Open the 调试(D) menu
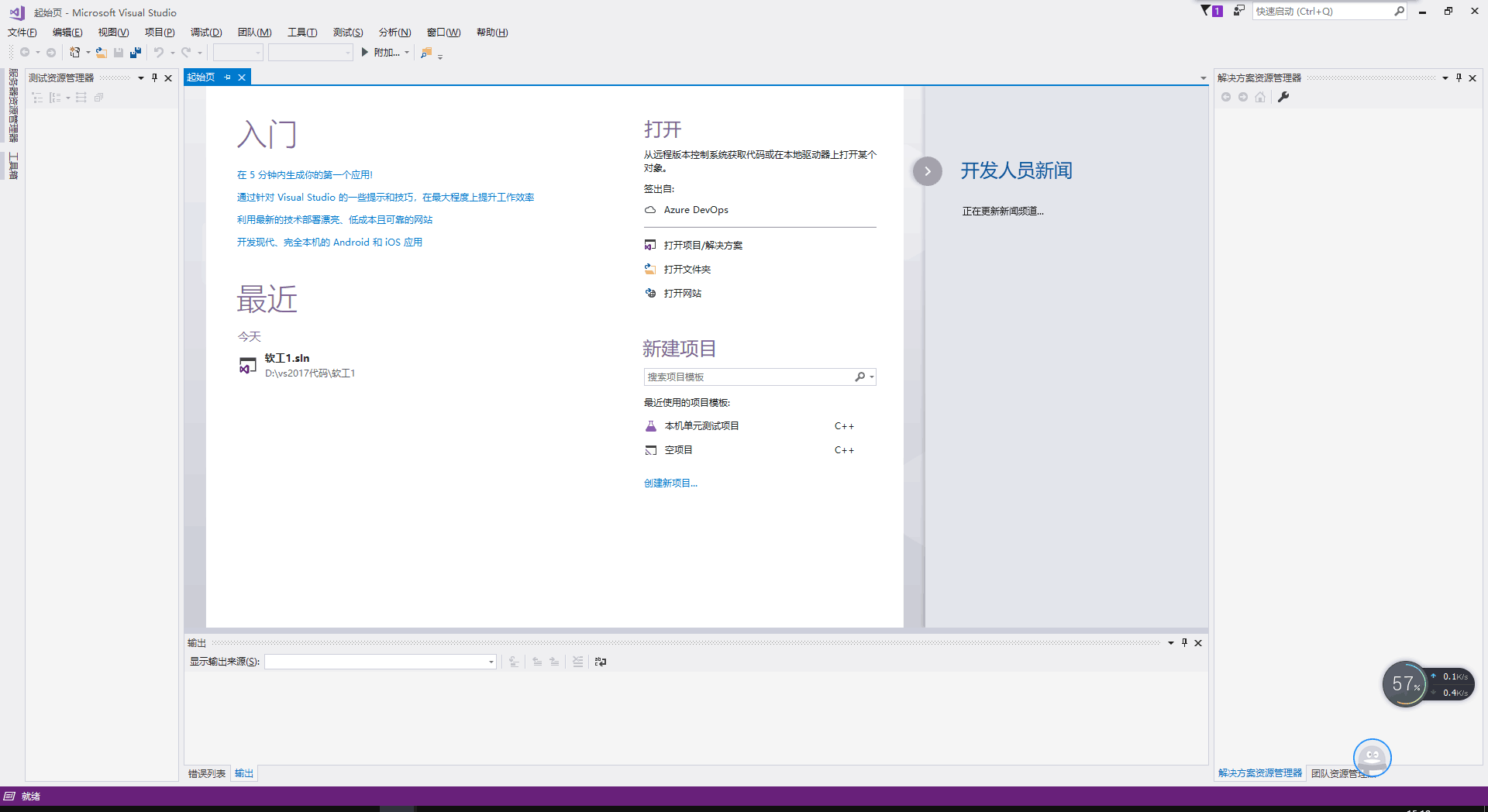The image size is (1488, 812). (x=206, y=33)
